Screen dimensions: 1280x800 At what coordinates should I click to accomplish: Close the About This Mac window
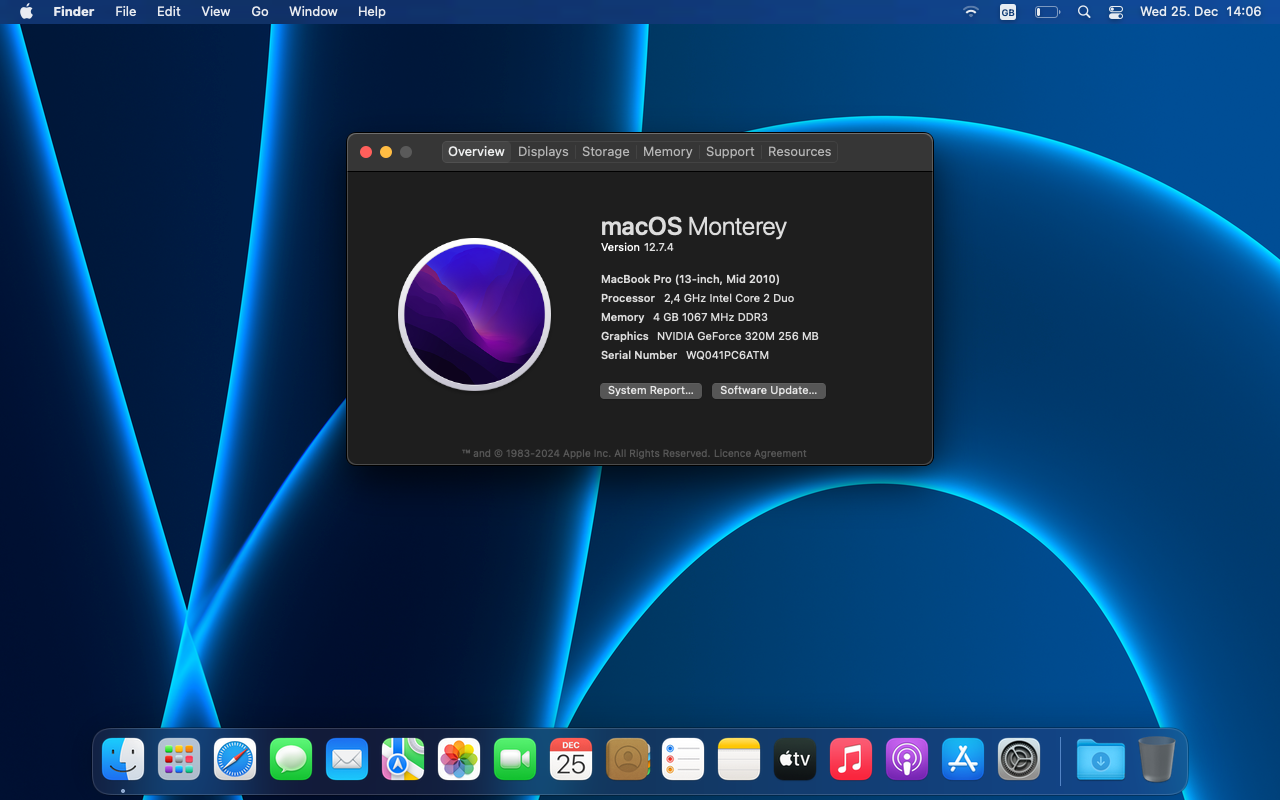[366, 152]
